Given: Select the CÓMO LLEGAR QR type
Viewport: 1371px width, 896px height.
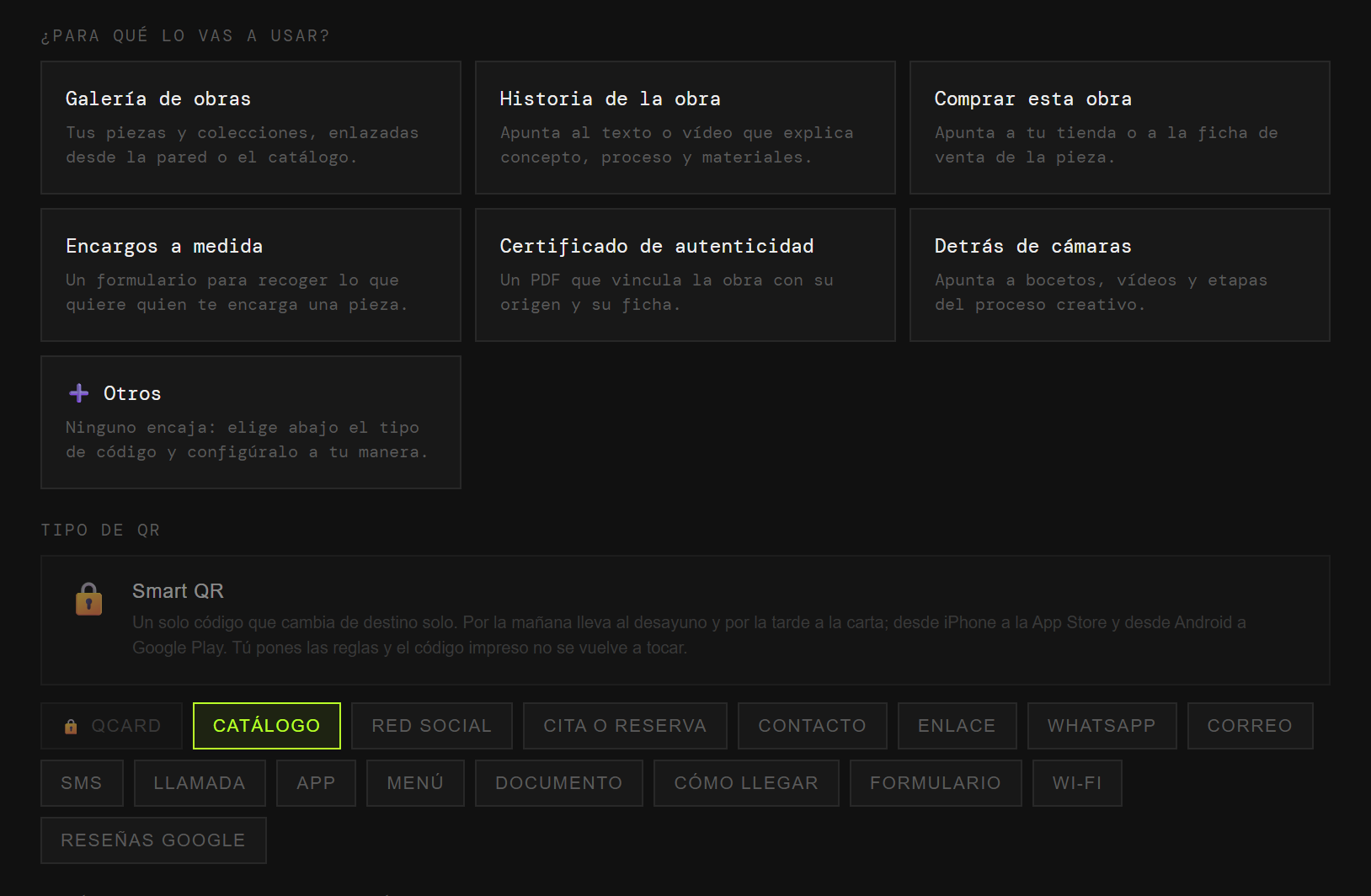Looking at the screenshot, I should (746, 783).
